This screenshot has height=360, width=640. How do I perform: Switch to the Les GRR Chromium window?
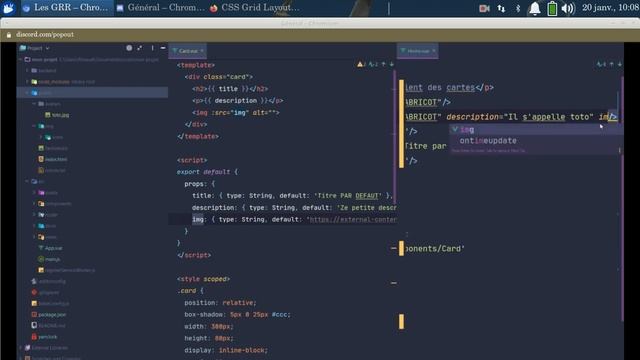(66, 7)
